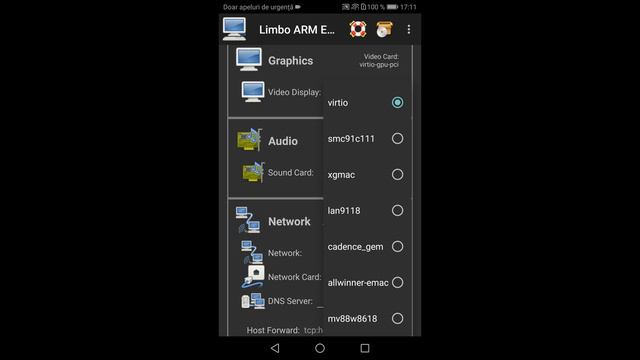Tap the Sound Card row icon
Image resolution: width=640 pixels, height=360 pixels.
click(x=253, y=172)
